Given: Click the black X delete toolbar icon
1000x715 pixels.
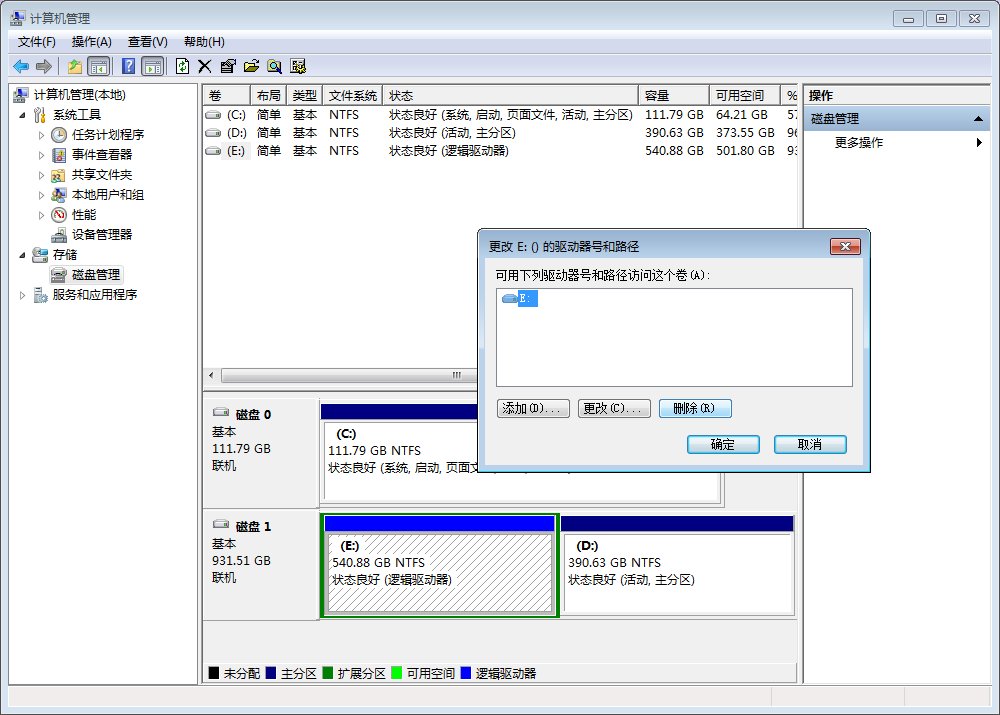Looking at the screenshot, I should [205, 66].
